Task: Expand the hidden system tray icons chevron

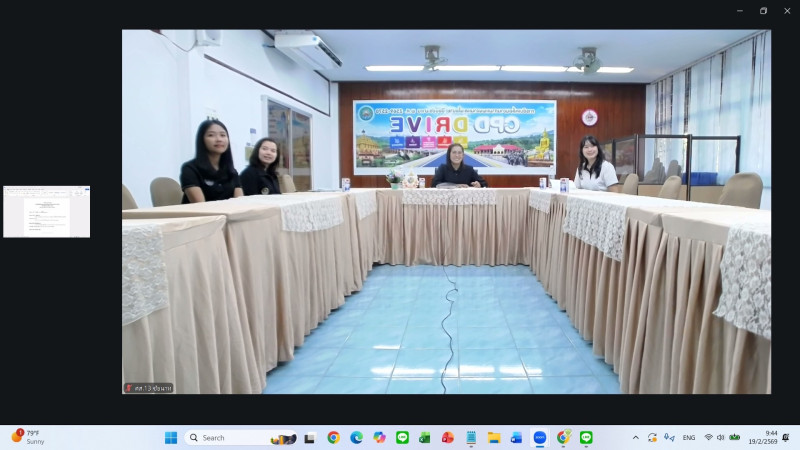Action: [635, 437]
